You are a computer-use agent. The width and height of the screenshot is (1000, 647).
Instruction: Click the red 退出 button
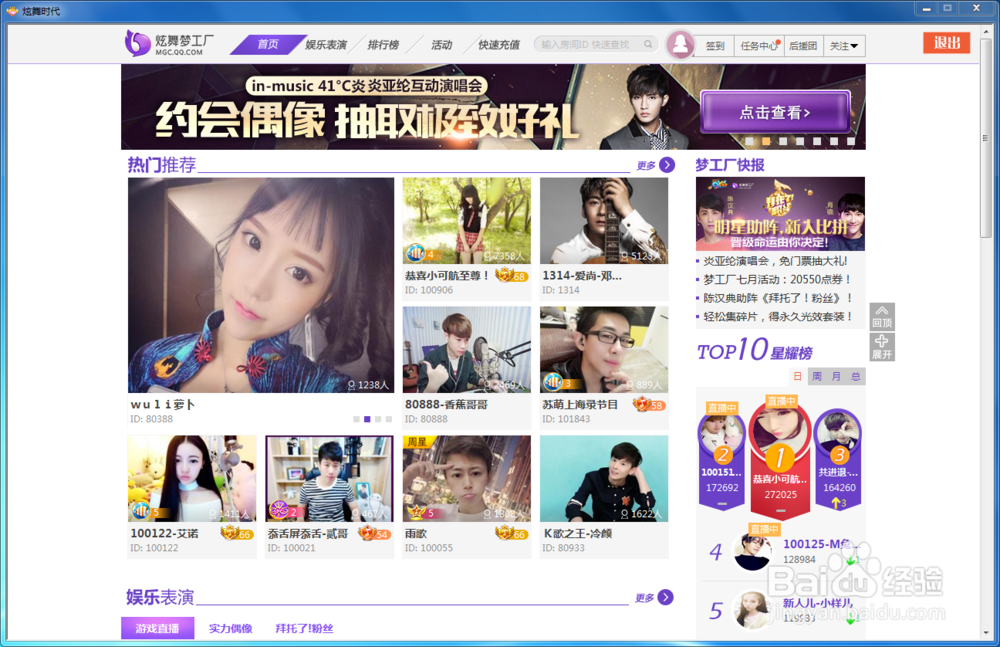point(946,43)
